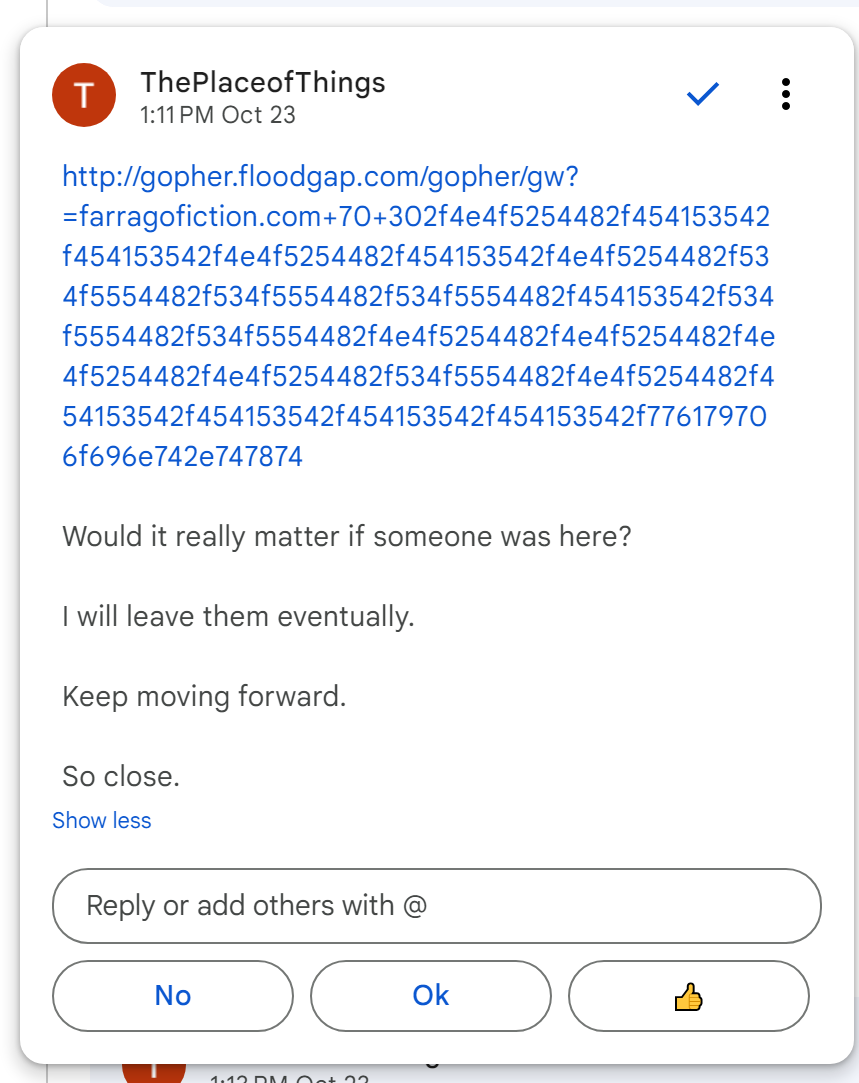
Task: Select the 'Keep moving forward.' comment line
Action: [x=204, y=696]
